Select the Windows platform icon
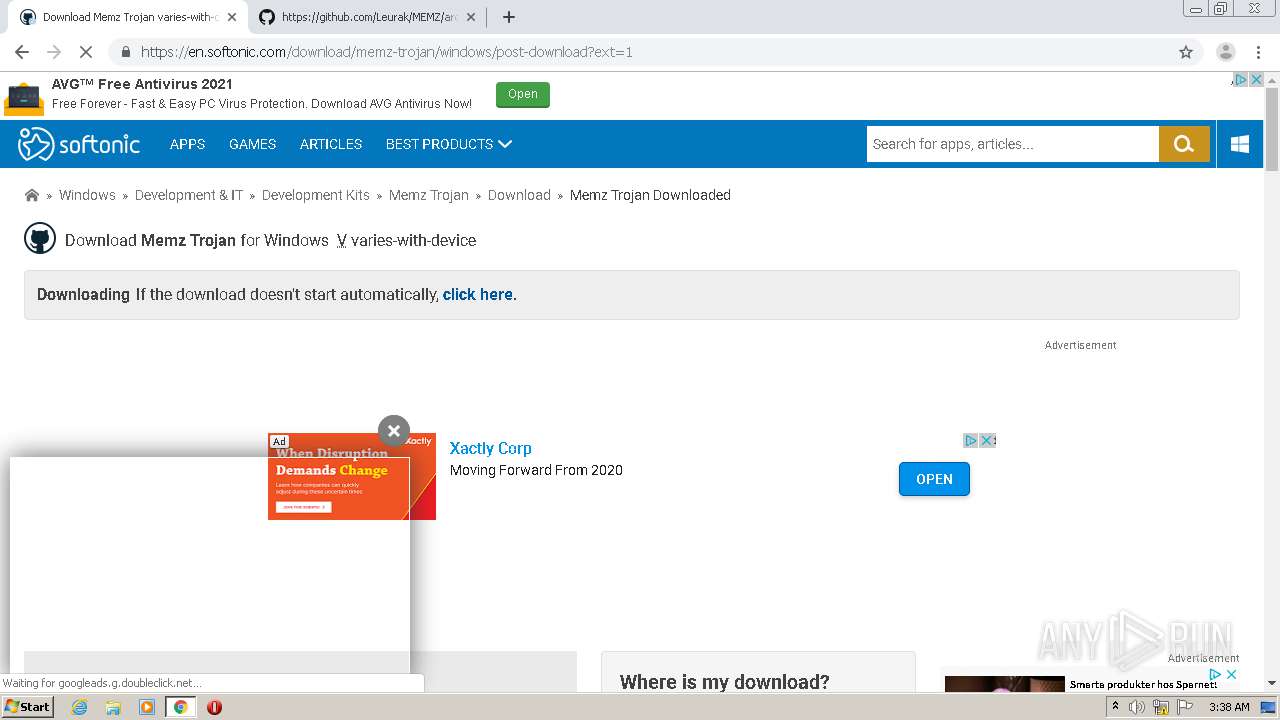The image size is (1280, 720). pos(1240,144)
